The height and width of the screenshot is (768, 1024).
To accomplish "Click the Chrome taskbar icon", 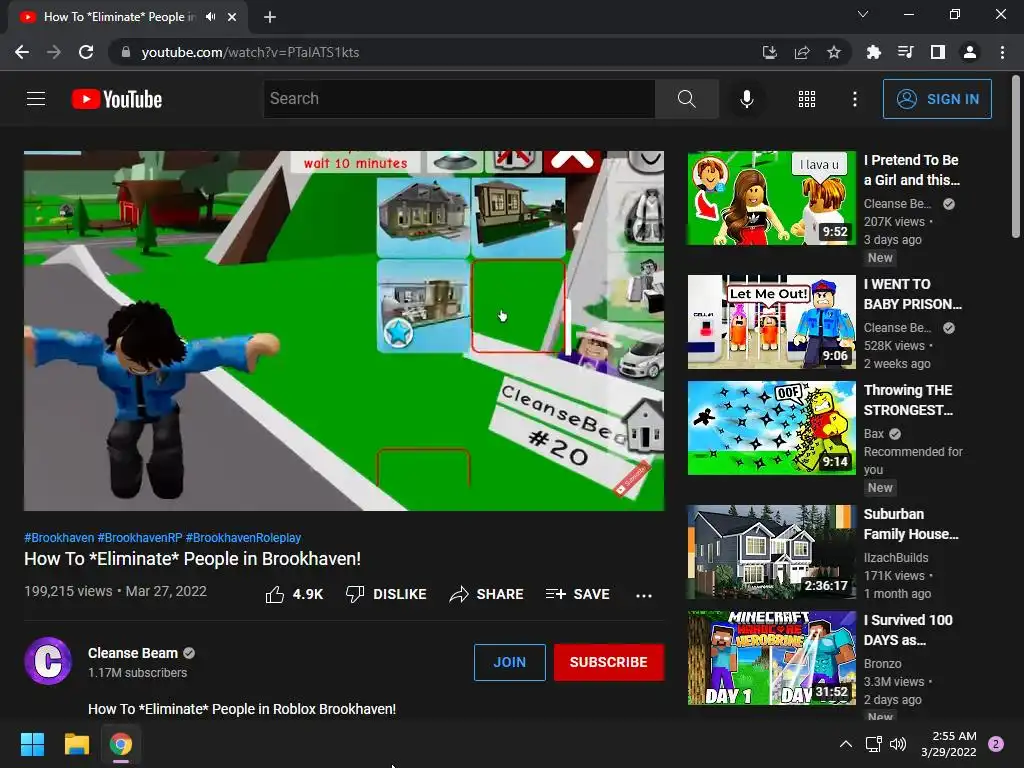I will point(121,744).
